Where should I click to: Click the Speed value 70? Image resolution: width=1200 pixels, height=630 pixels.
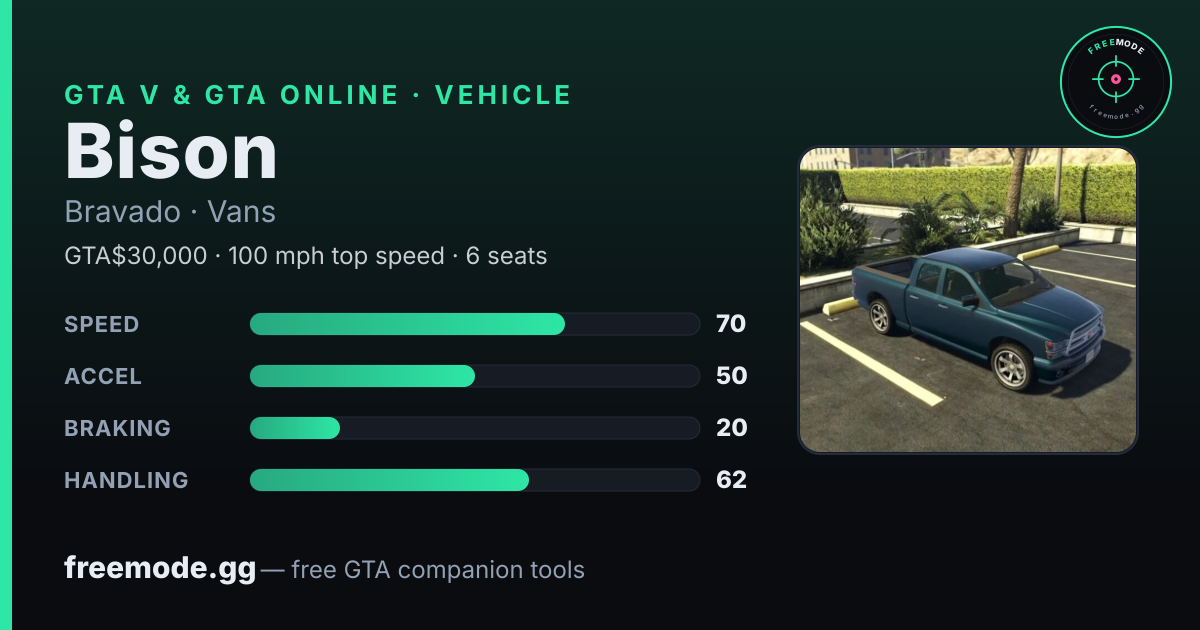coord(731,324)
